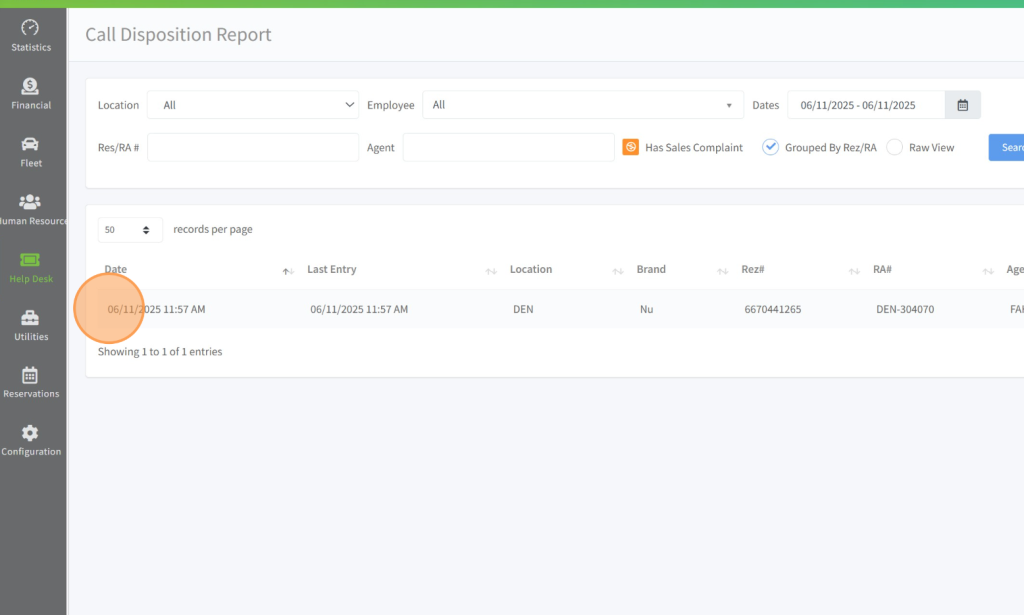1024x615 pixels.
Task: Go to Fleet car icon
Action: point(30,144)
